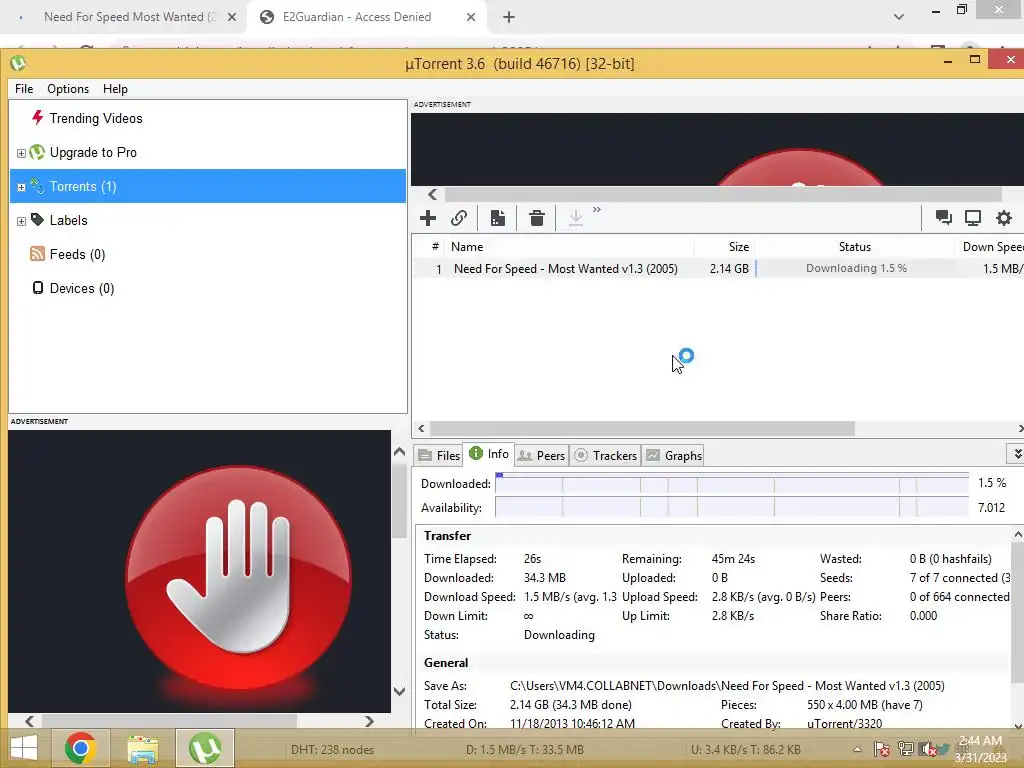Click the ad panel scroll up arrow
The width and height of the screenshot is (1024, 768).
pos(400,452)
